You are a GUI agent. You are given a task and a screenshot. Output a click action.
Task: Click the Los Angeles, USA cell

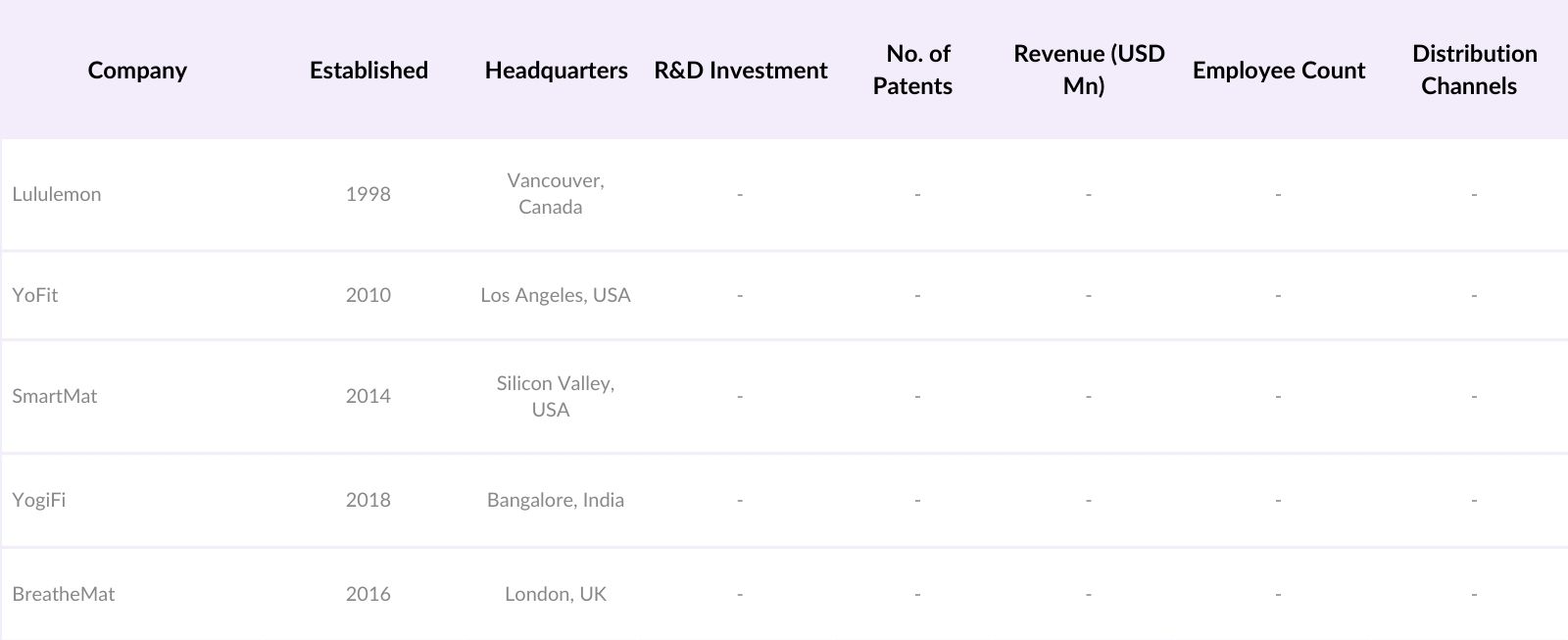coord(556,295)
